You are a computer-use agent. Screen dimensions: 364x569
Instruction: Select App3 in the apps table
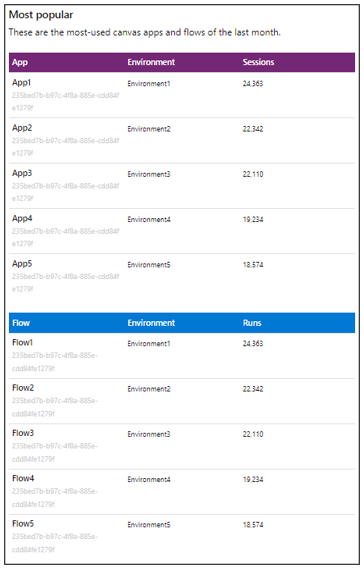[x=22, y=173]
